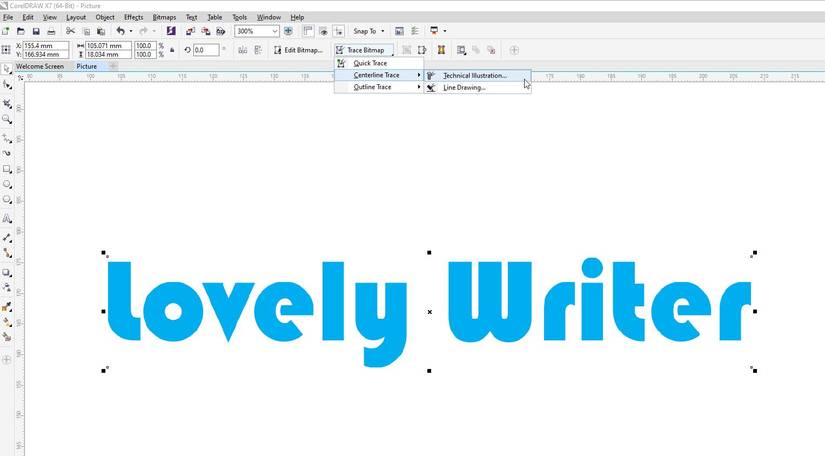Copy the selection
This screenshot has height=456, width=825.
tap(86, 31)
